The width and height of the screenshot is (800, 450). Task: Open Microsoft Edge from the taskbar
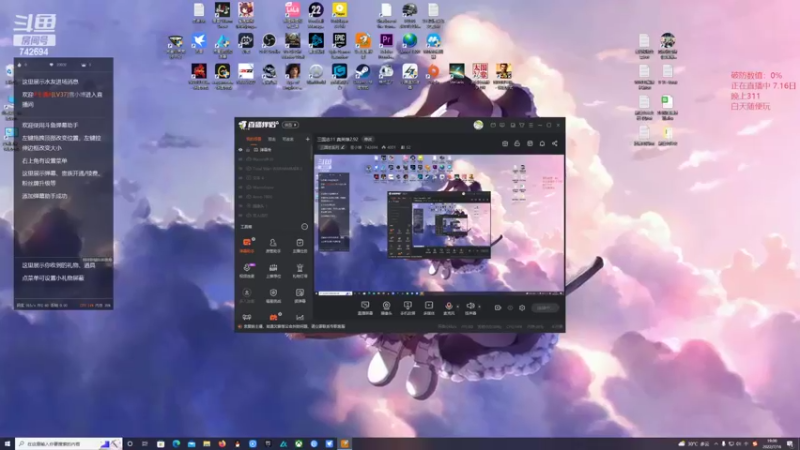[x=176, y=444]
